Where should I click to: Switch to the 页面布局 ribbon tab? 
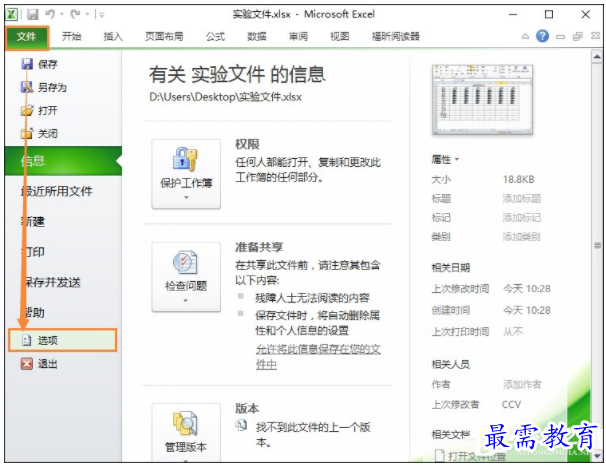(x=164, y=37)
